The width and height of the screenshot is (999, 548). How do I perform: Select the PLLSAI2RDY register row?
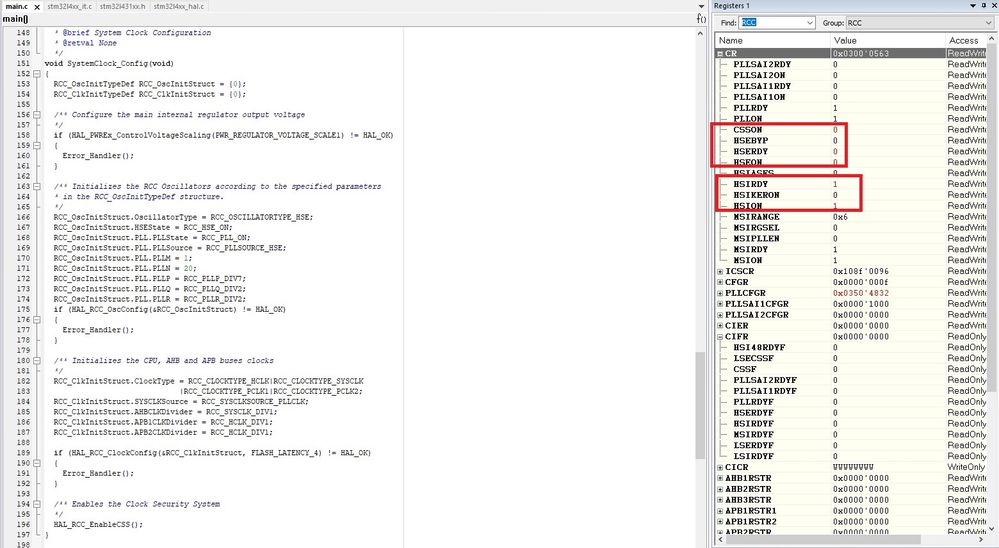point(851,64)
